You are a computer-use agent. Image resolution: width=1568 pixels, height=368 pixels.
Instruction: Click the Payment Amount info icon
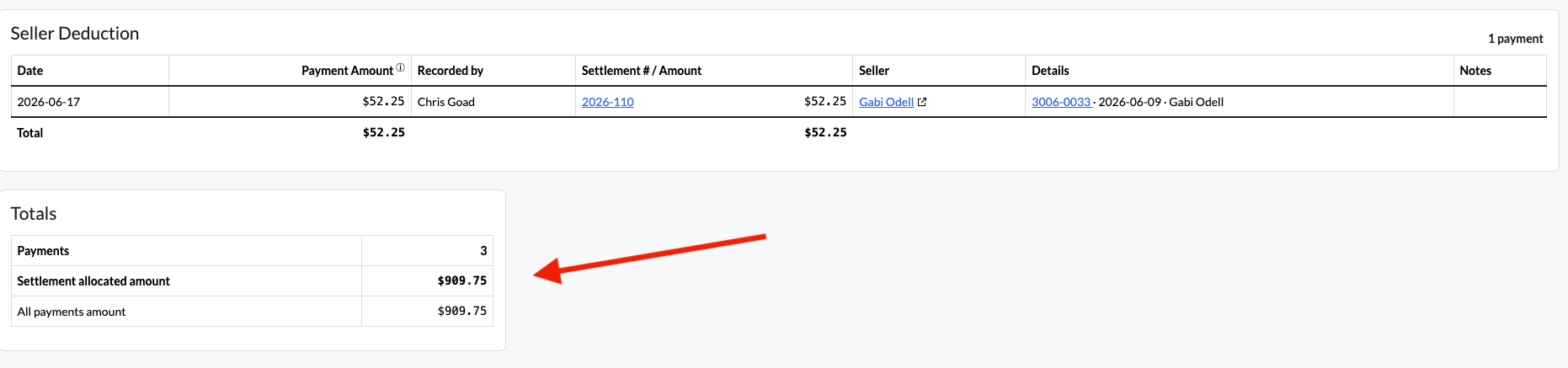click(x=401, y=68)
